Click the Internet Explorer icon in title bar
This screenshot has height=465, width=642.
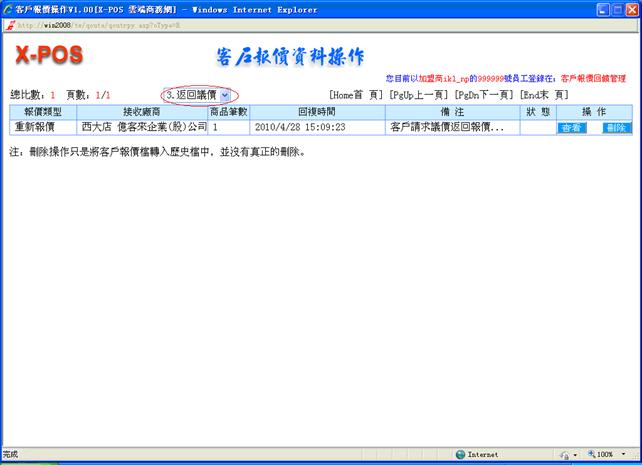(x=8, y=9)
